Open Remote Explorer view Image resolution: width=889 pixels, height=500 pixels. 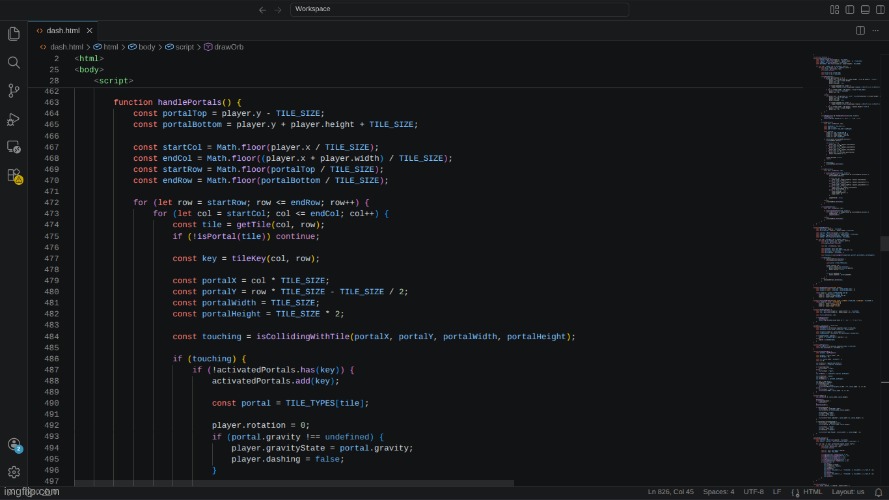(14, 147)
